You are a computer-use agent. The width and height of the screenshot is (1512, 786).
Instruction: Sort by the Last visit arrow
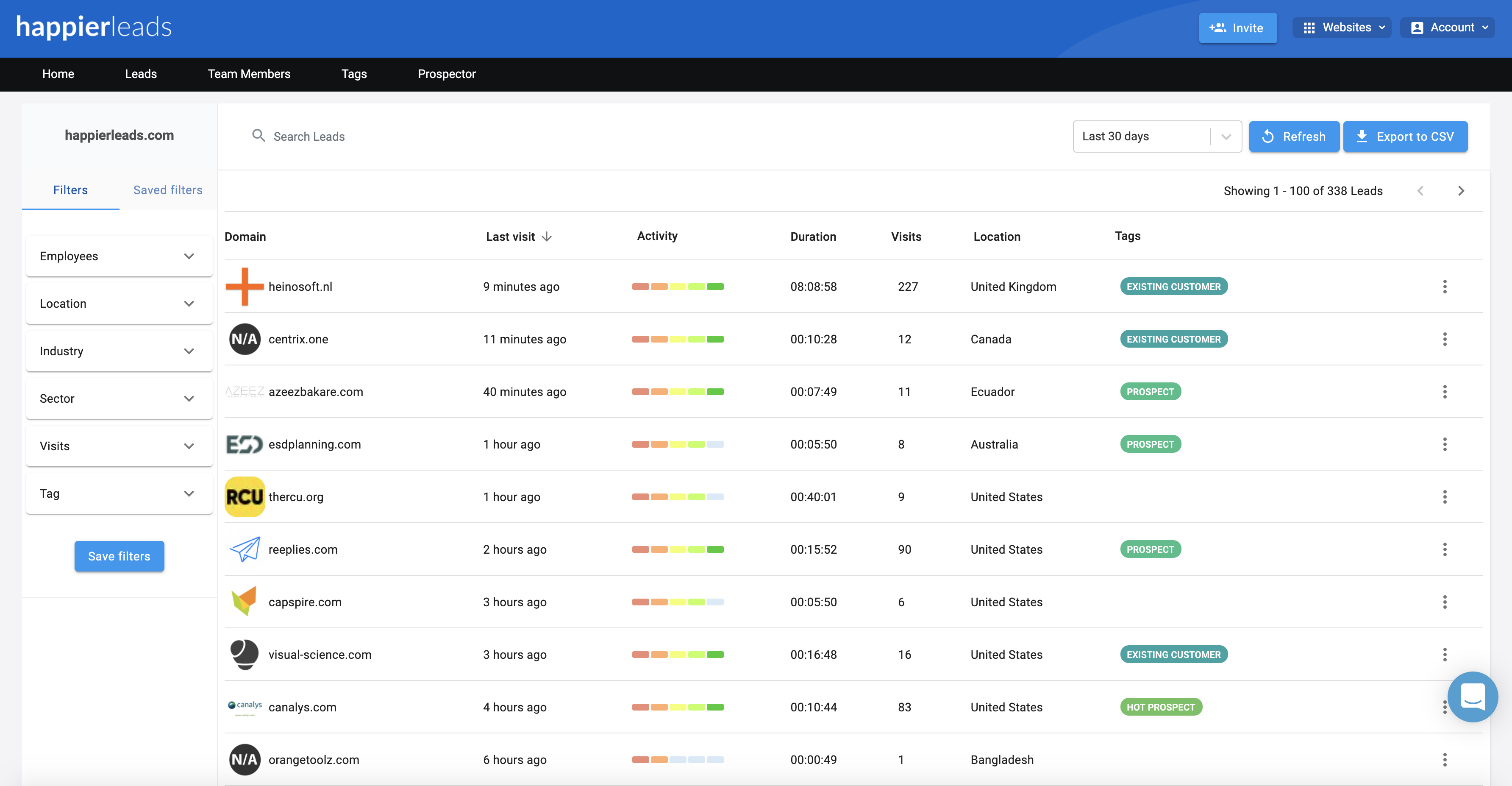[547, 237]
